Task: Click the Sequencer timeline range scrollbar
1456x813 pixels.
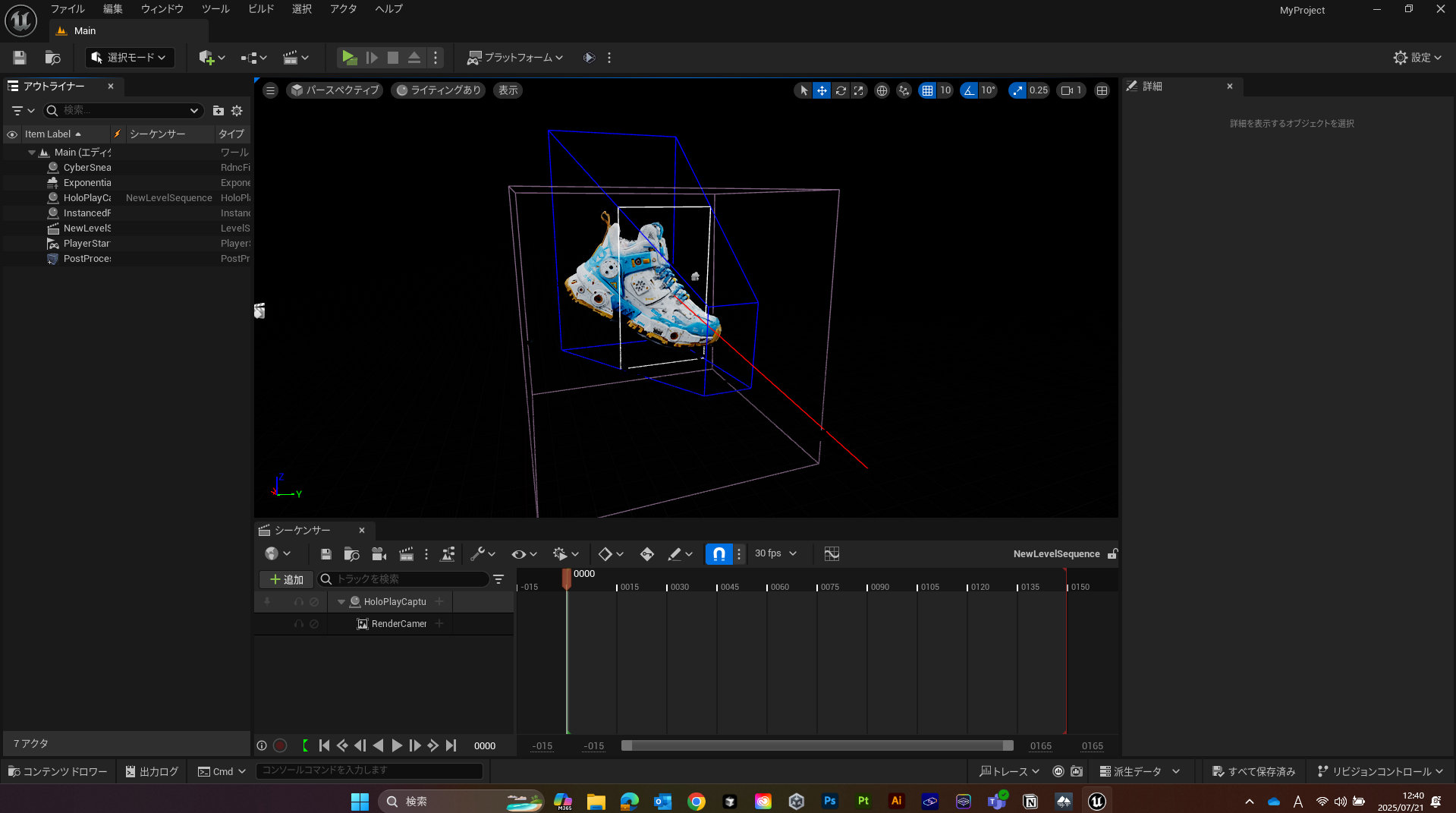Action: 816,745
